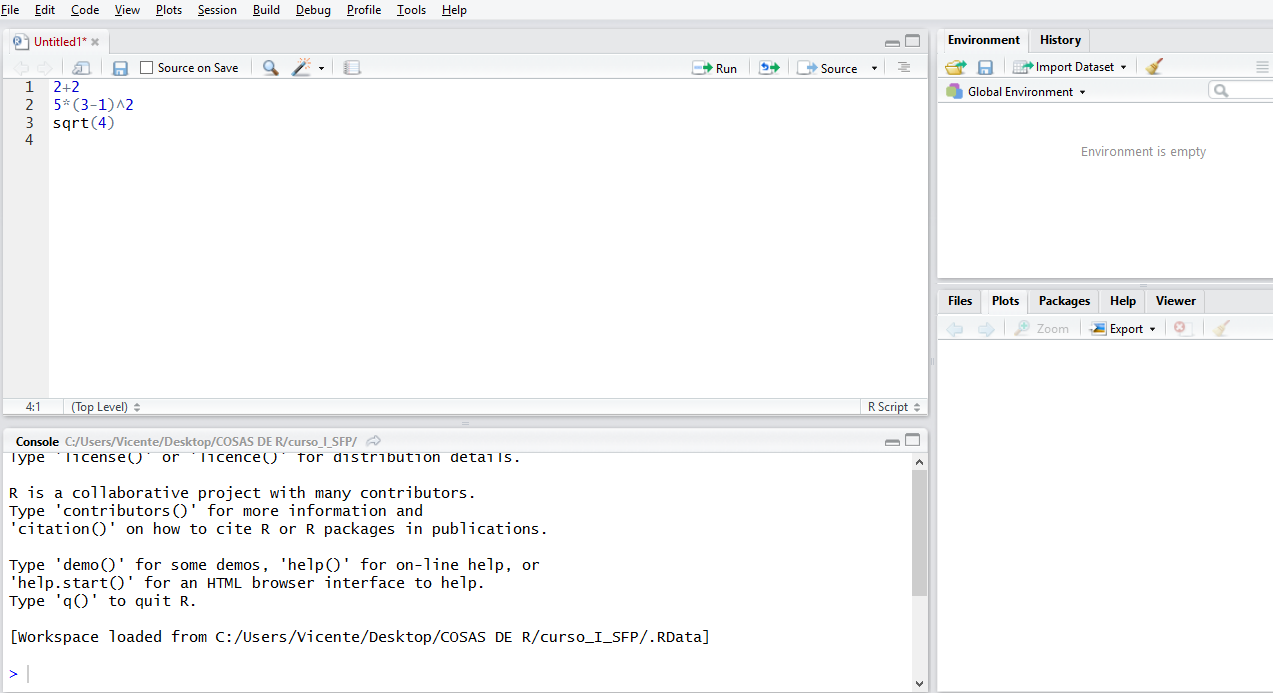The image size is (1274, 694).
Task: Run the current line with Run button
Action: pos(714,68)
